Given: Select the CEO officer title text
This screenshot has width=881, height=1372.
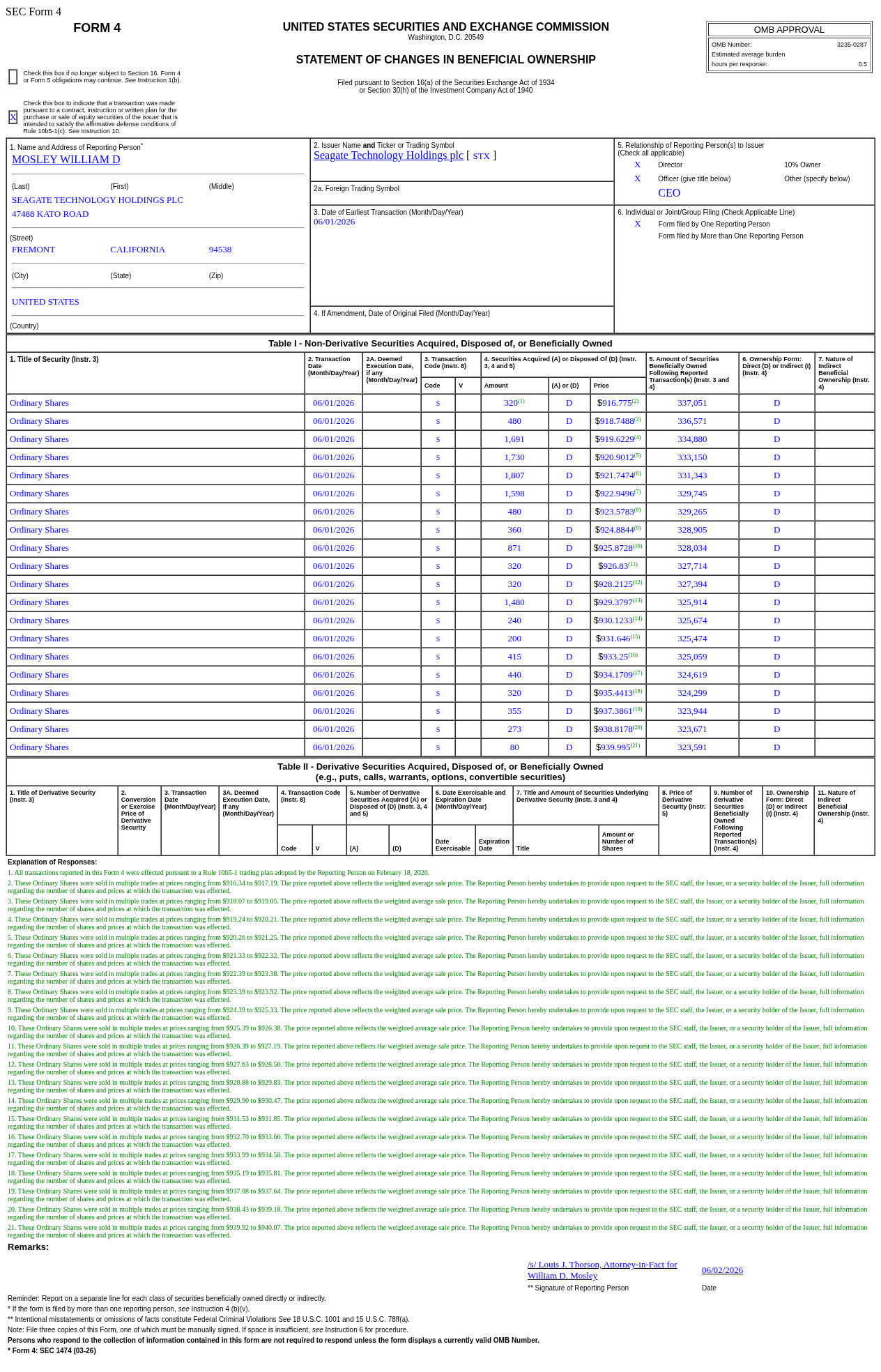Looking at the screenshot, I should [x=669, y=193].
